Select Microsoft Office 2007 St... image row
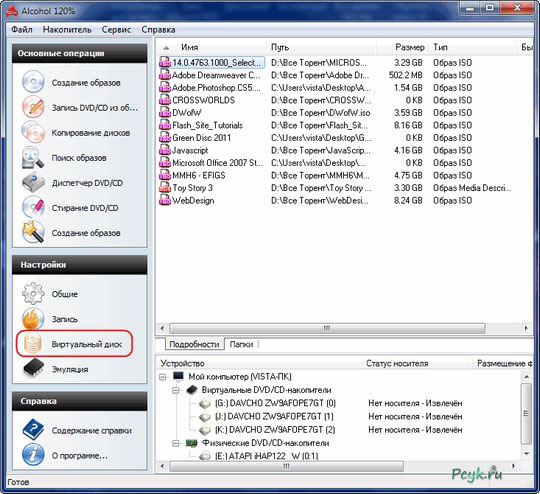 344,163
